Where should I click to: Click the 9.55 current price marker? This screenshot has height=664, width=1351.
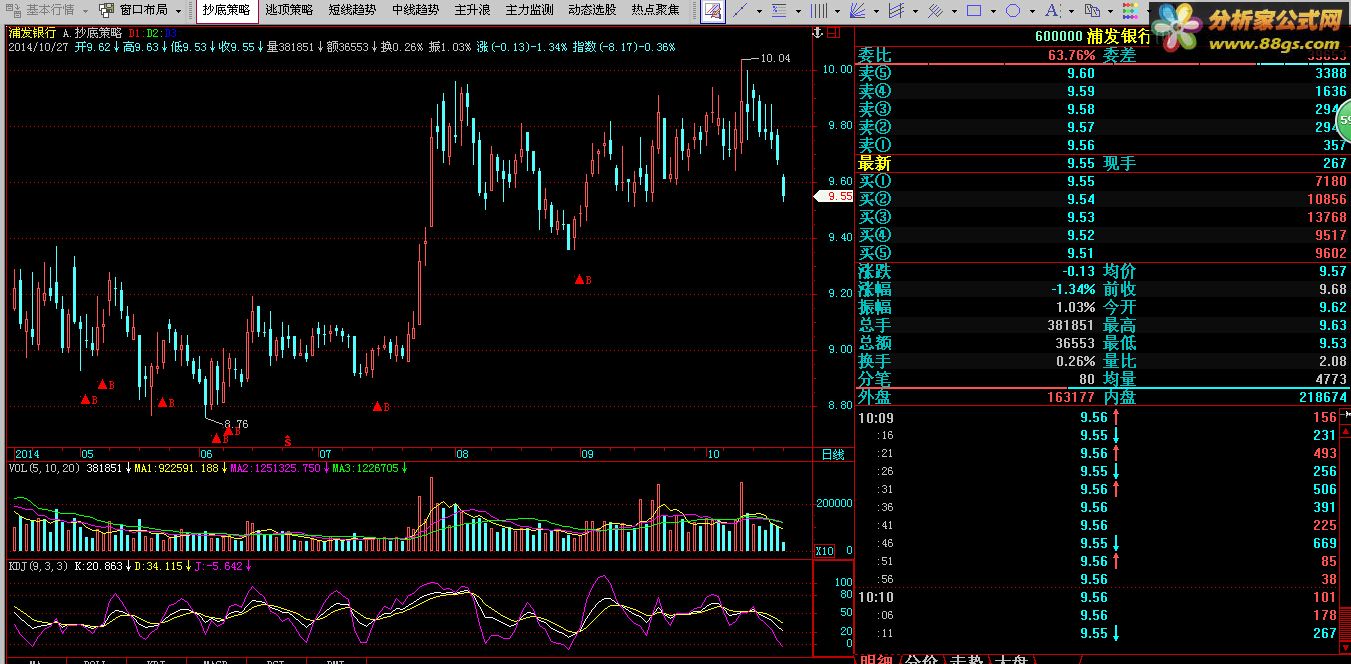coord(834,197)
